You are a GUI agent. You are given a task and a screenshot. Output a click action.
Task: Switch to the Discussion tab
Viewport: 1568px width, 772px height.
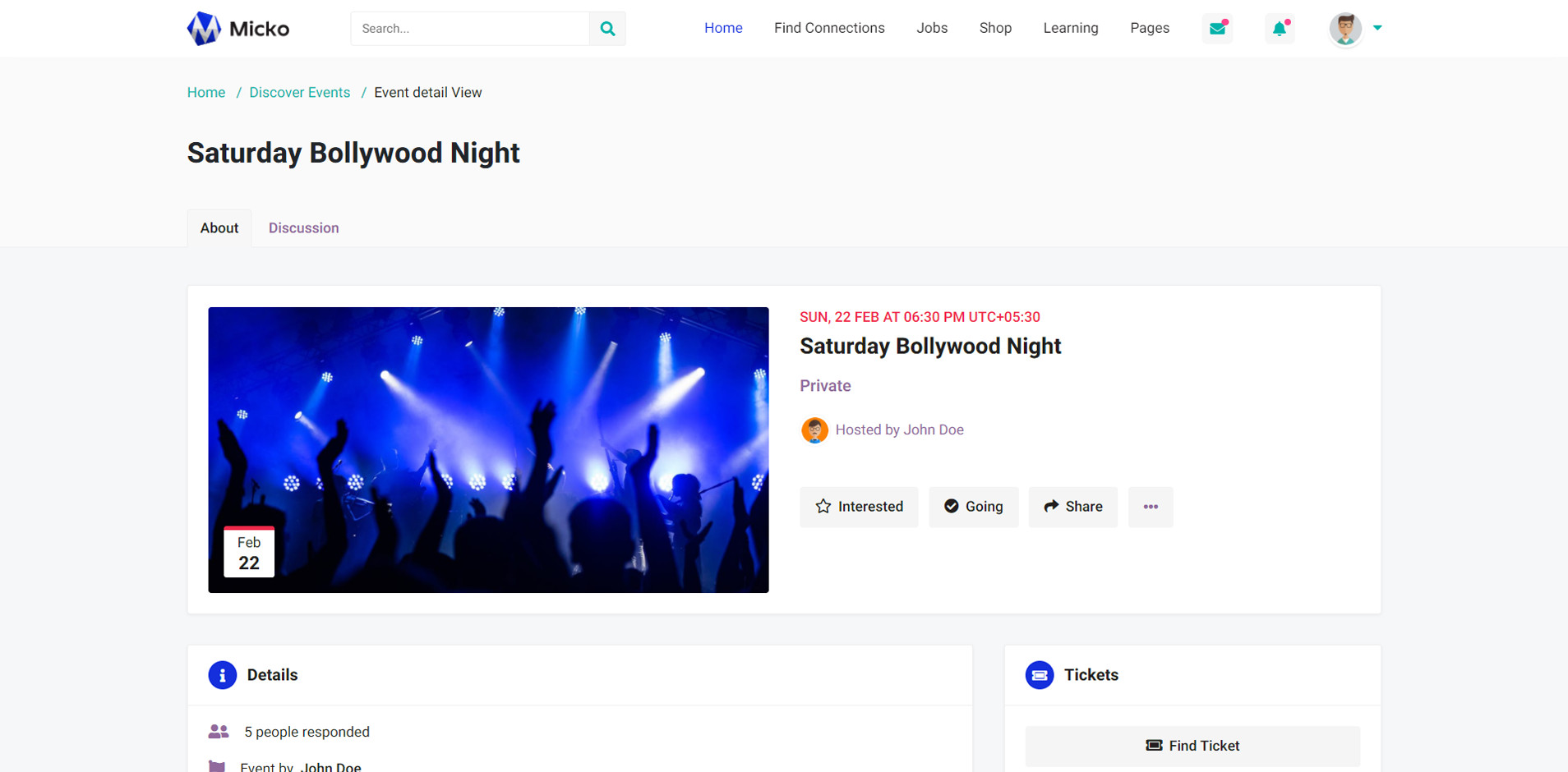tap(303, 228)
